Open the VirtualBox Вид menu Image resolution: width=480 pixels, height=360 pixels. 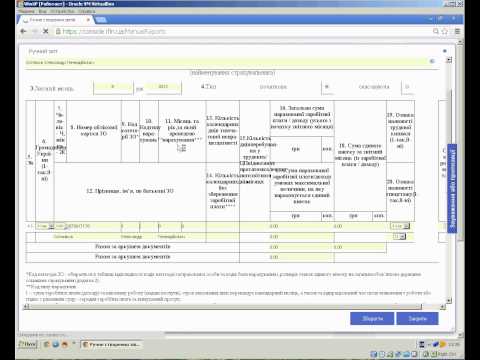42,11
